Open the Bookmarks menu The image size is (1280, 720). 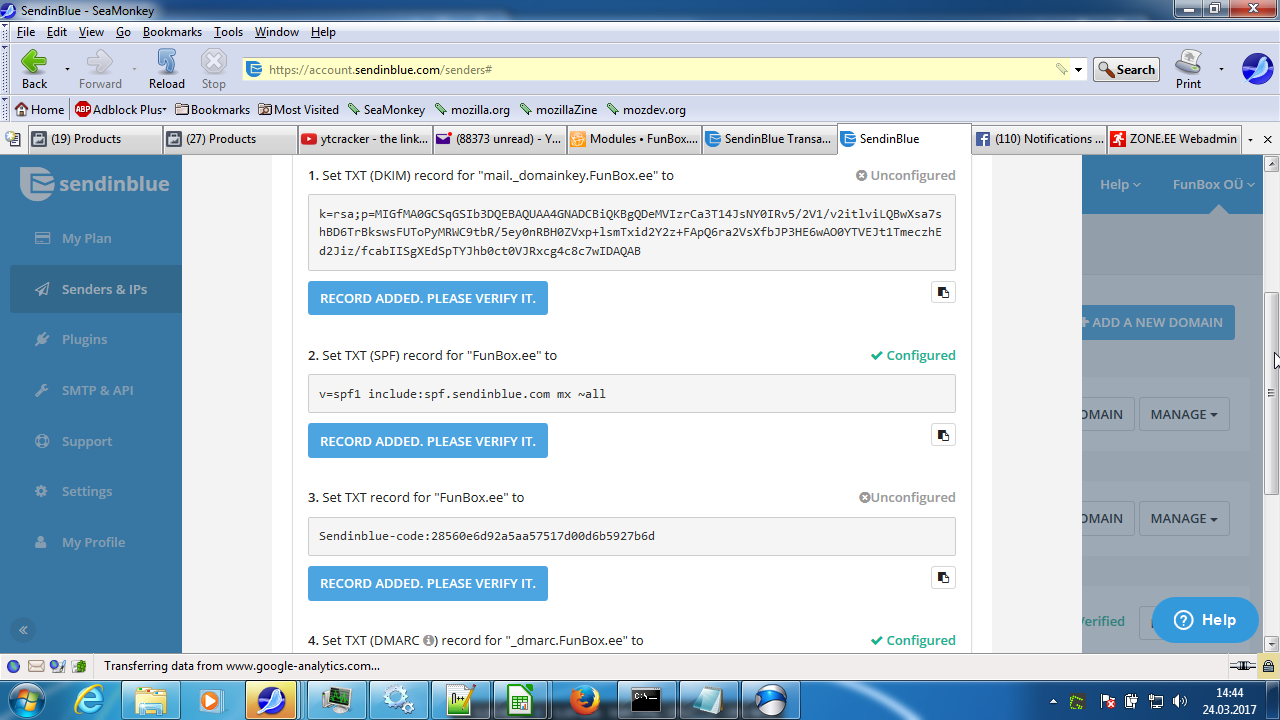pos(172,32)
